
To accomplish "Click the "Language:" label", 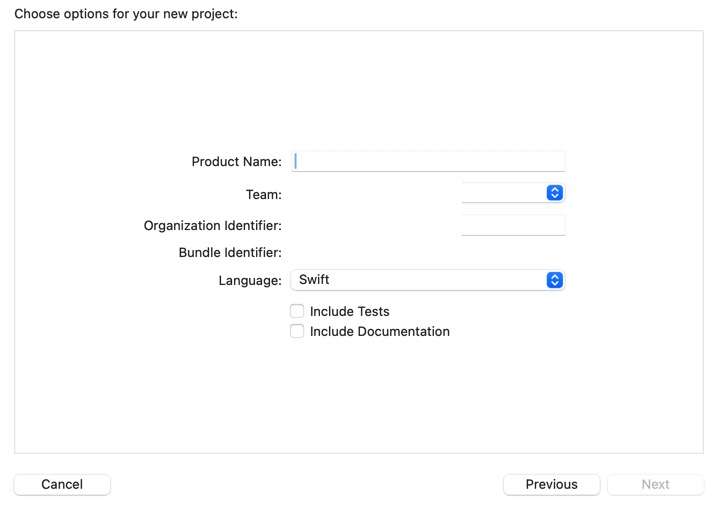I will point(250,281).
